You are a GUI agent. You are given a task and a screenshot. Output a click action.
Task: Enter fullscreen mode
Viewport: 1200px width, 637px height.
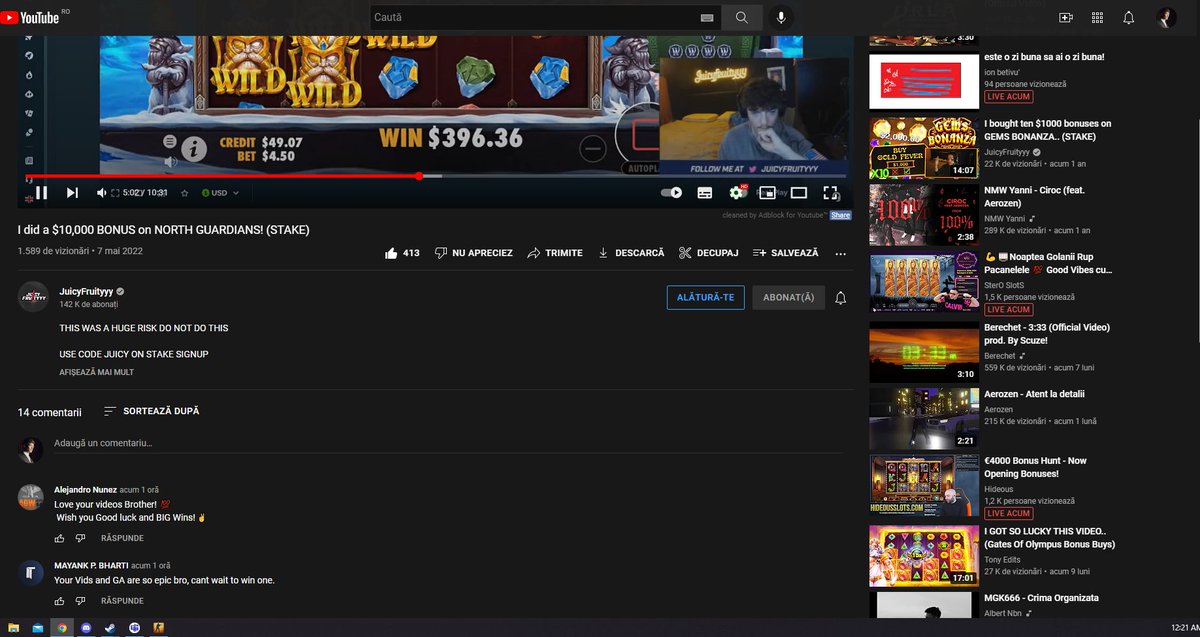(x=830, y=193)
